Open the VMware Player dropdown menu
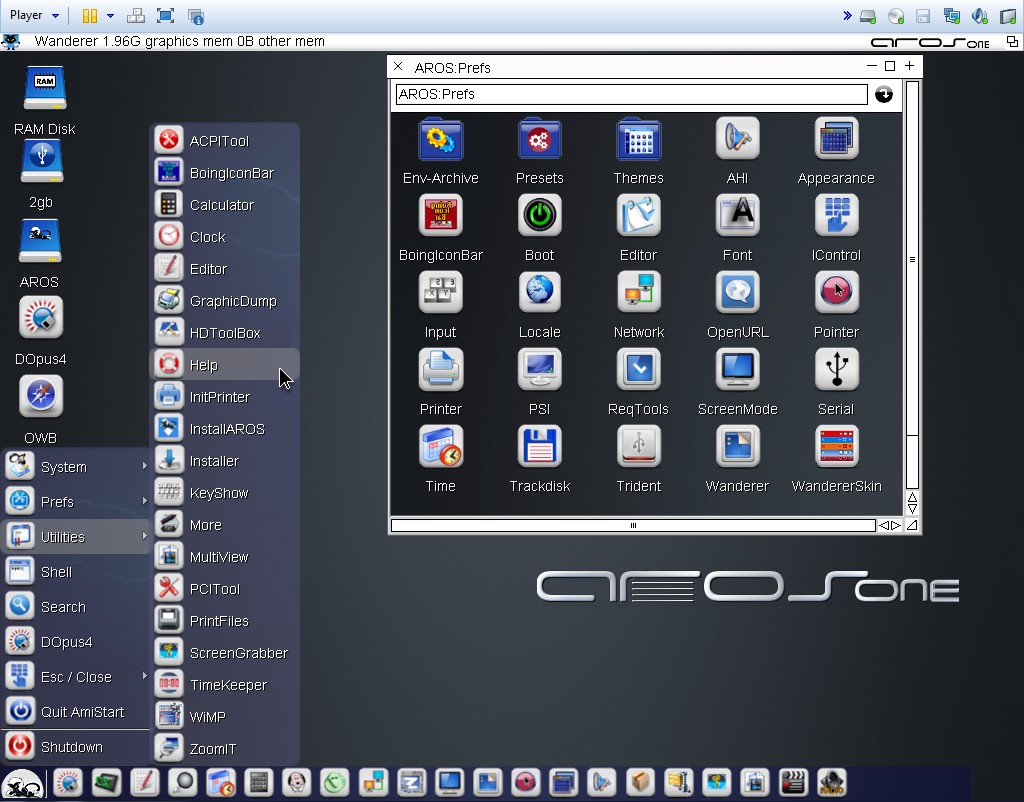The width and height of the screenshot is (1024, 802). point(34,15)
